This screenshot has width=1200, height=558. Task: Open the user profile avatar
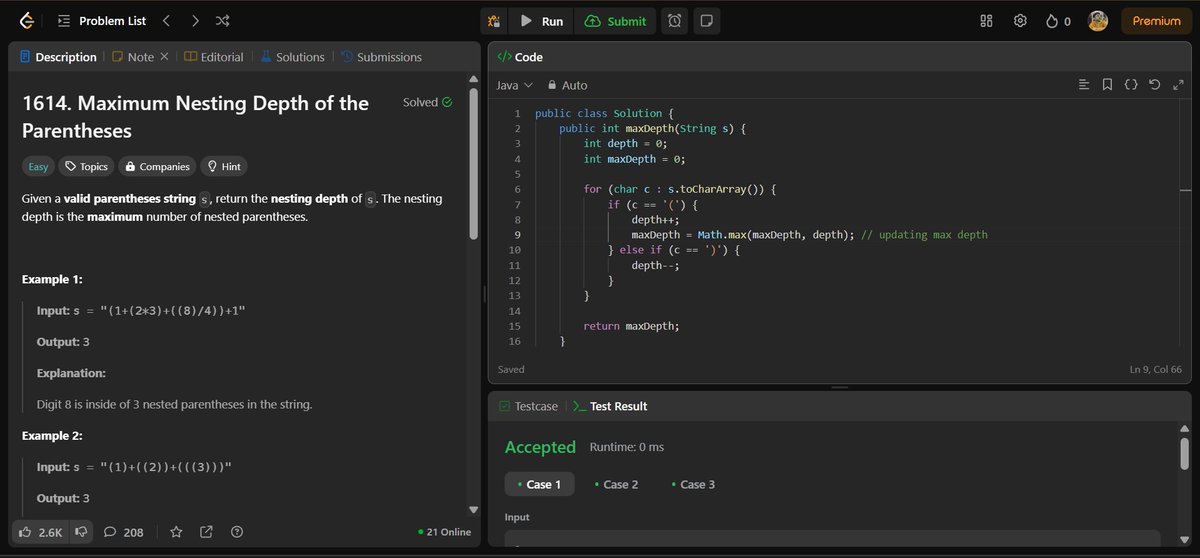(1098, 21)
